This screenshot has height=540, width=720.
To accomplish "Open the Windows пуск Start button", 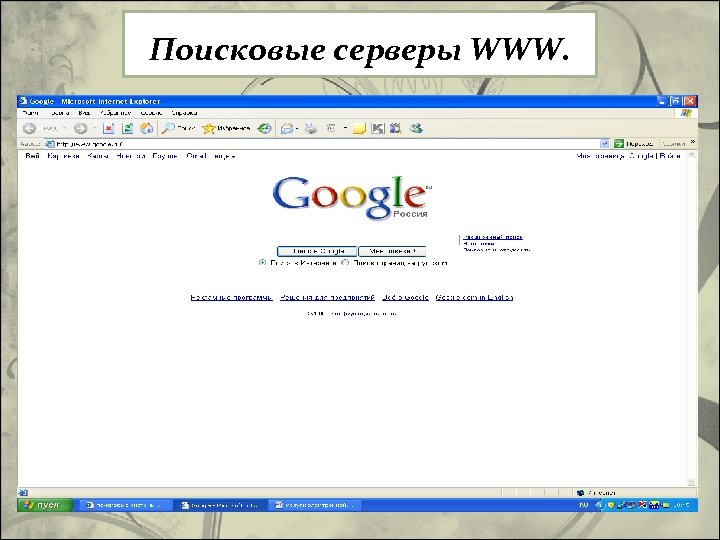I will pyautogui.click(x=45, y=505).
